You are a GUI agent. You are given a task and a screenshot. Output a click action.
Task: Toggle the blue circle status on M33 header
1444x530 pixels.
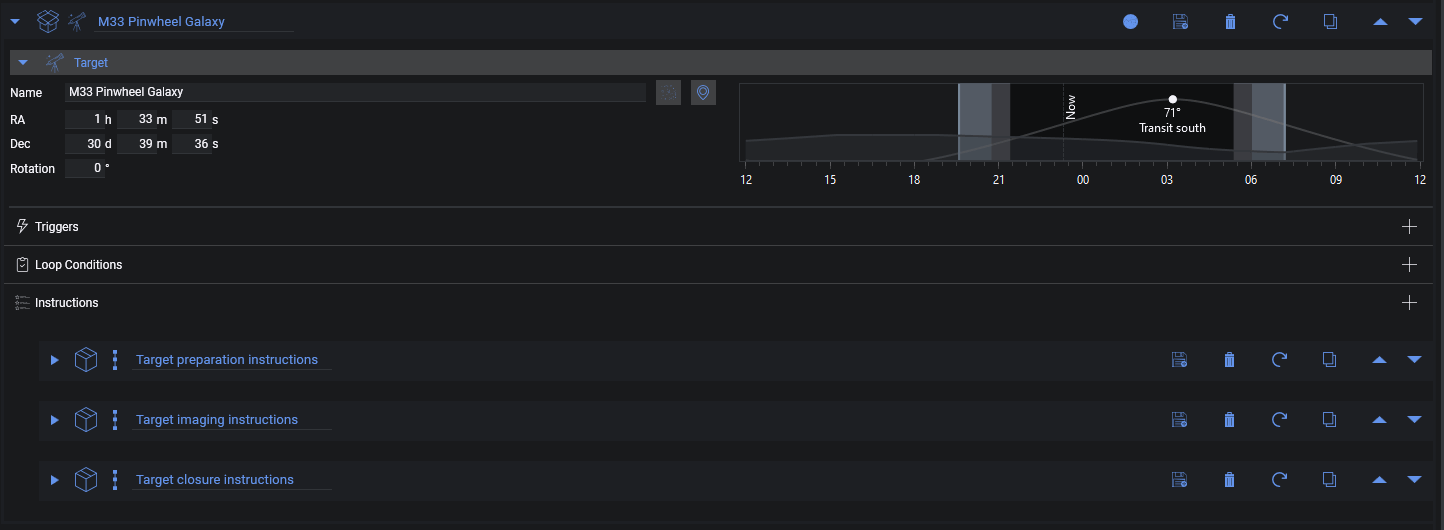(1130, 21)
